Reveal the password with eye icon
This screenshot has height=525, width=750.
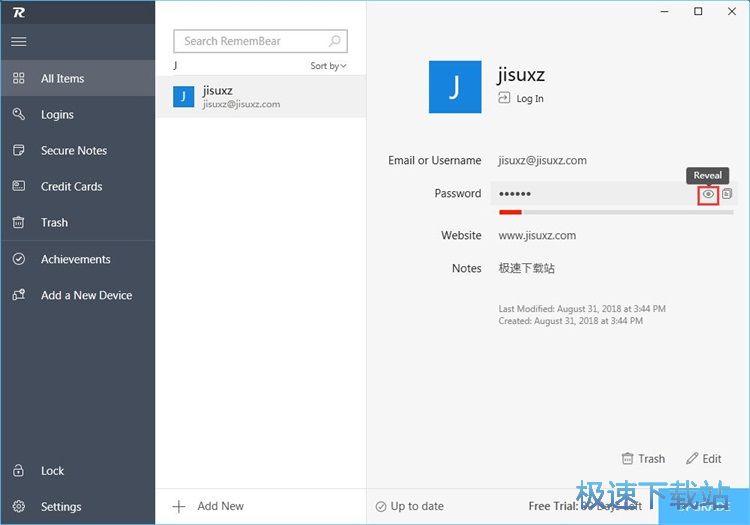pyautogui.click(x=708, y=194)
